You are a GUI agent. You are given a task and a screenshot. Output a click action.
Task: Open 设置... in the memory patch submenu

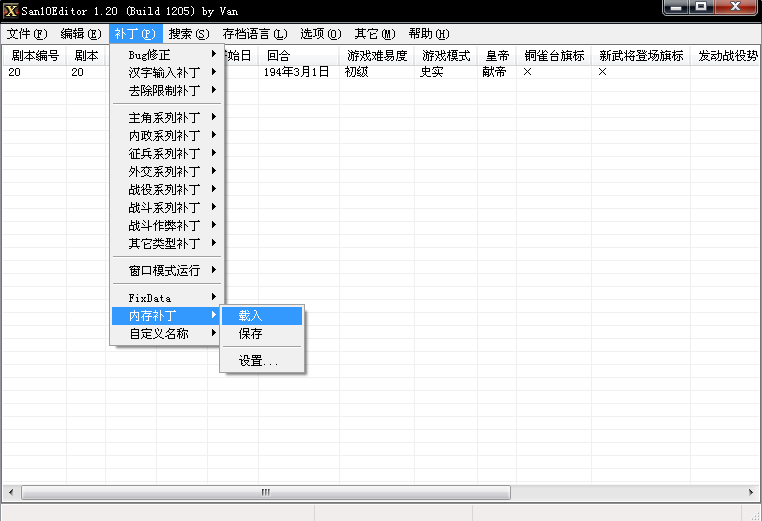tap(258, 361)
